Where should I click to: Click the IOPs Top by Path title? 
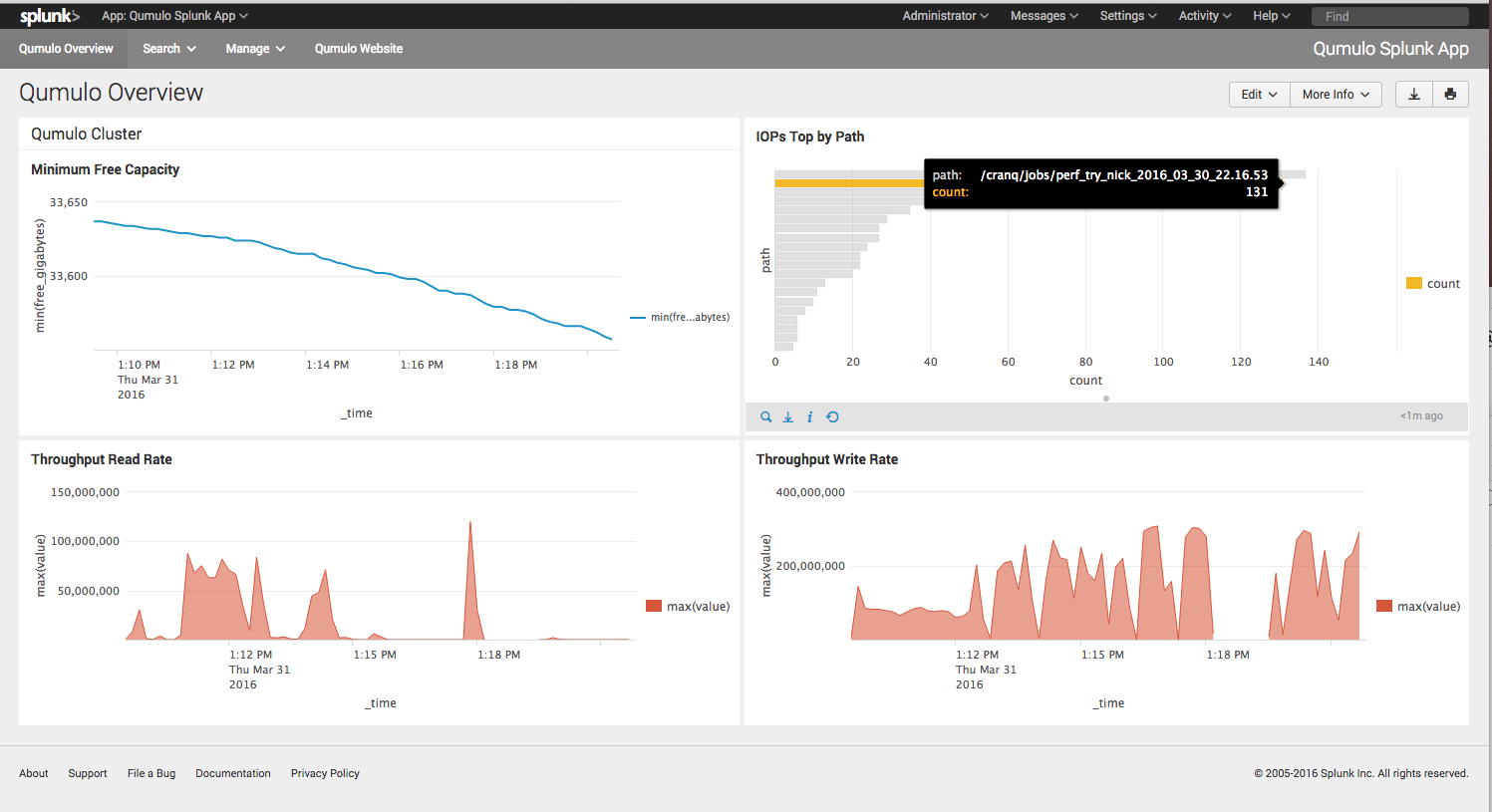pos(810,136)
